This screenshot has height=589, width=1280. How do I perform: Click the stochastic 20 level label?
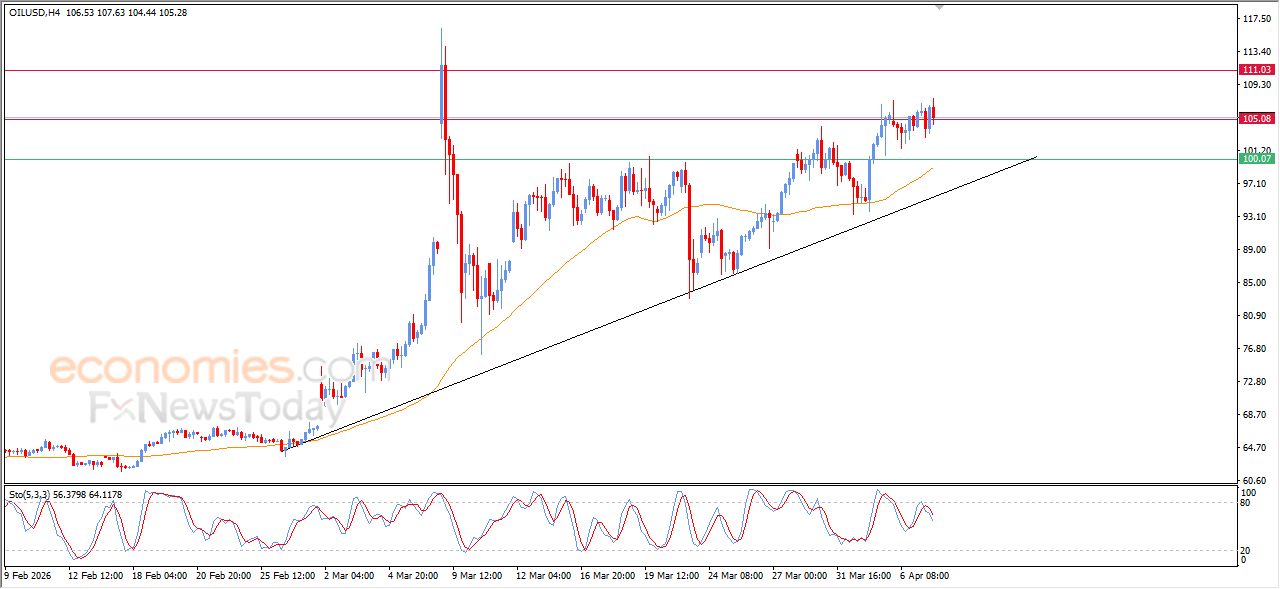point(1246,550)
